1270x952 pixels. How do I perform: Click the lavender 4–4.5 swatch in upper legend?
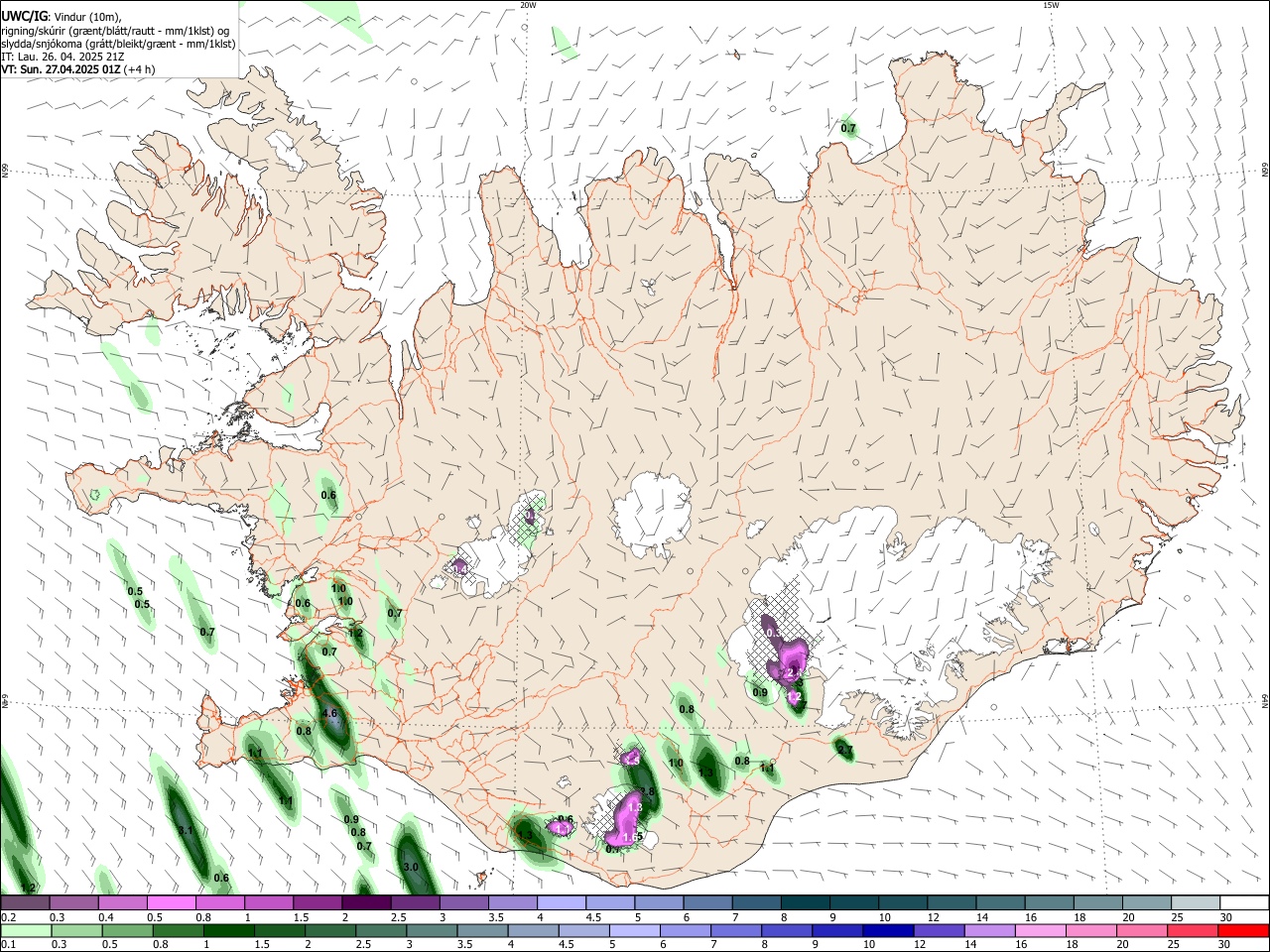[x=562, y=903]
